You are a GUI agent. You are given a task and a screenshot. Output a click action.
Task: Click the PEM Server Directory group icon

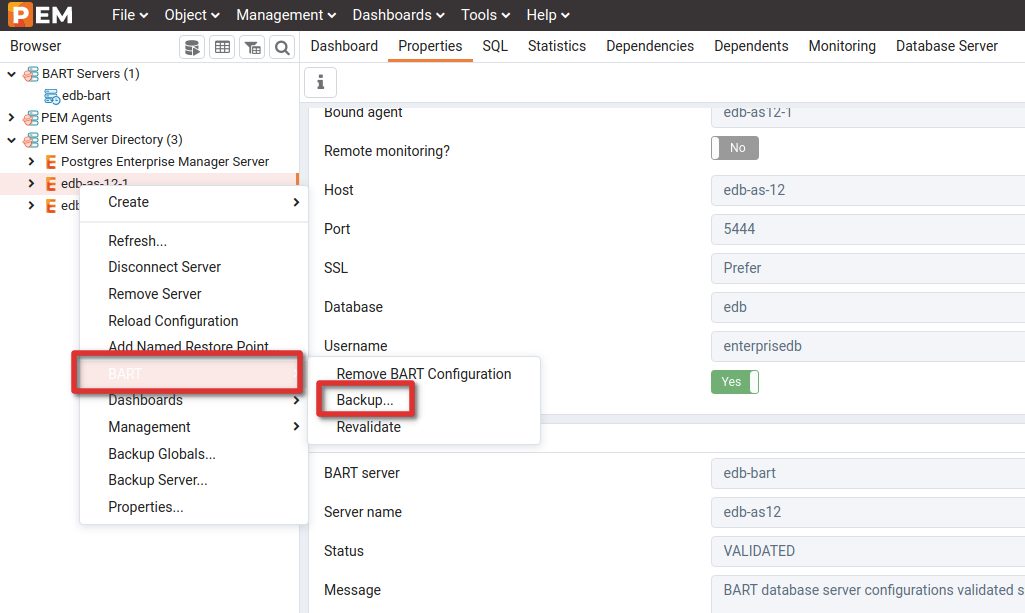31,140
